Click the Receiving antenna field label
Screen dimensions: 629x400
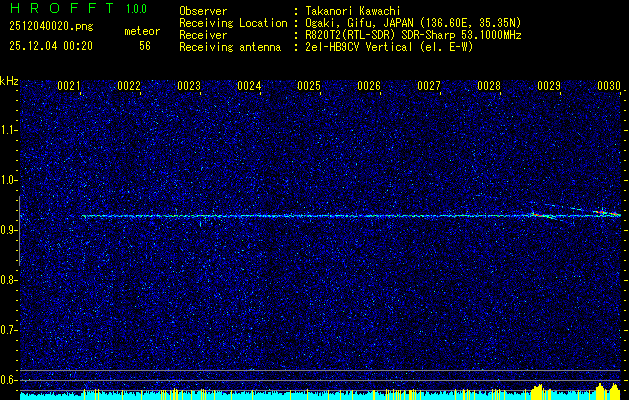(x=230, y=47)
